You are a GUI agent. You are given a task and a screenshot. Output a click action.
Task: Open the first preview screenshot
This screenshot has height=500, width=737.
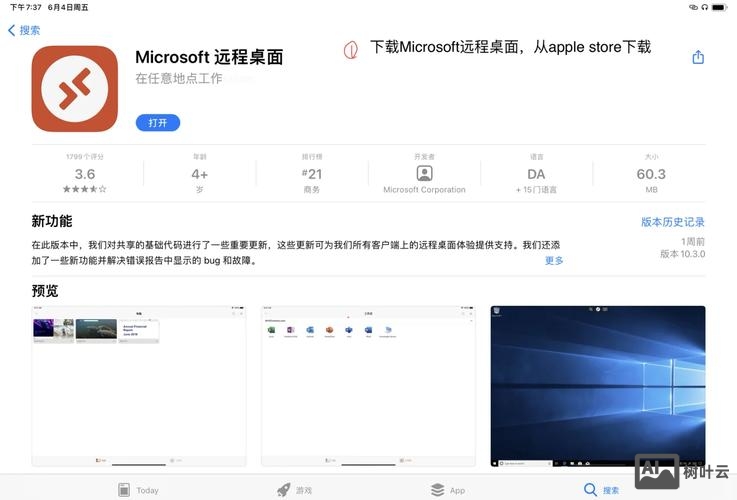139,386
